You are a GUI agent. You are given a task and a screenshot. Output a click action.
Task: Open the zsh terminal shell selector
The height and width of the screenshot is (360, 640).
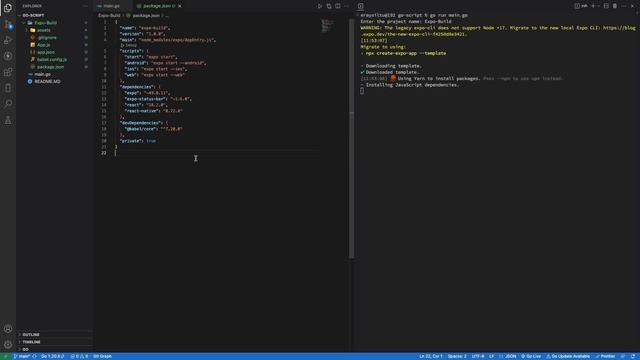[x=582, y=6]
